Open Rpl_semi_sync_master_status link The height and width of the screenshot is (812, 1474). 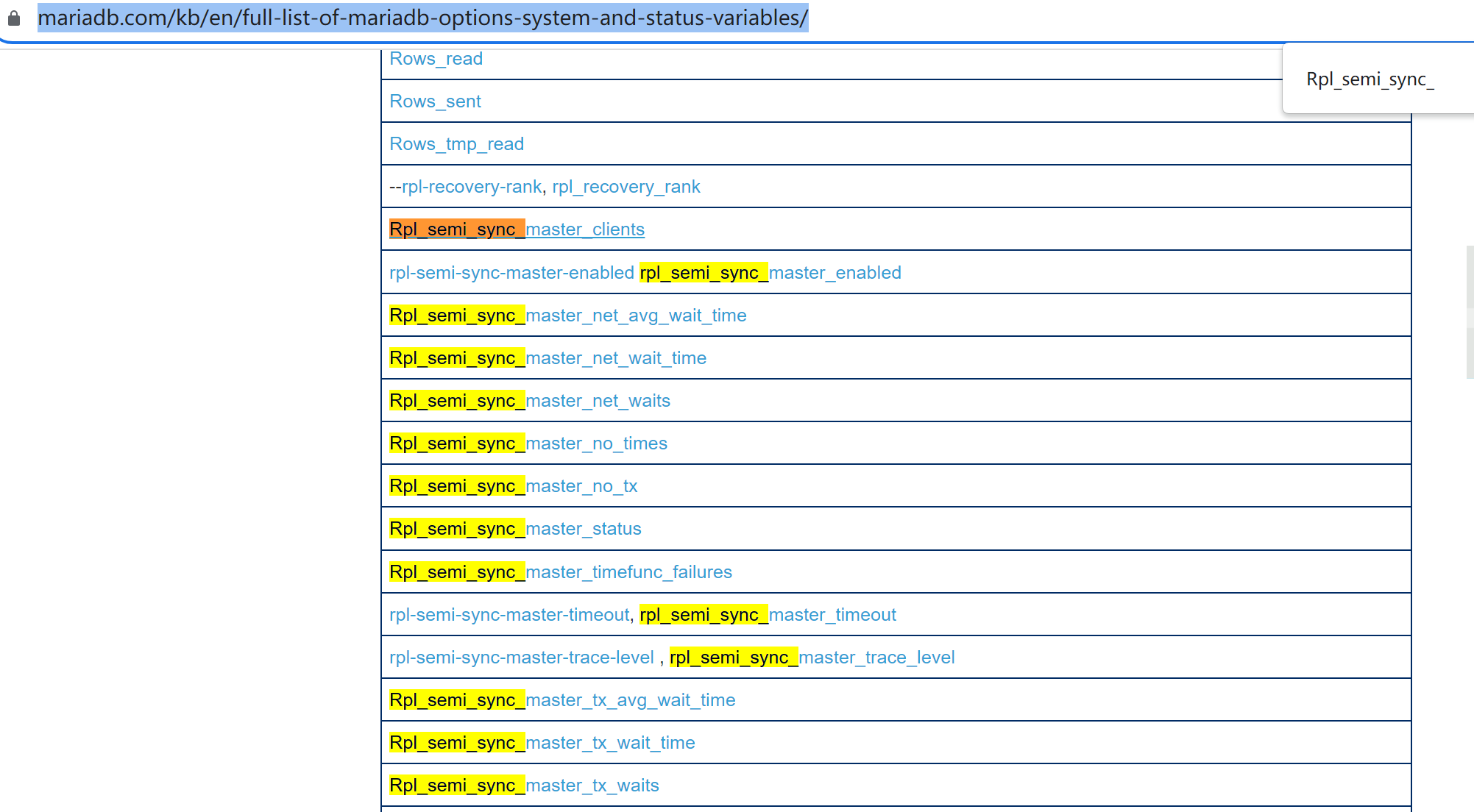(583, 529)
